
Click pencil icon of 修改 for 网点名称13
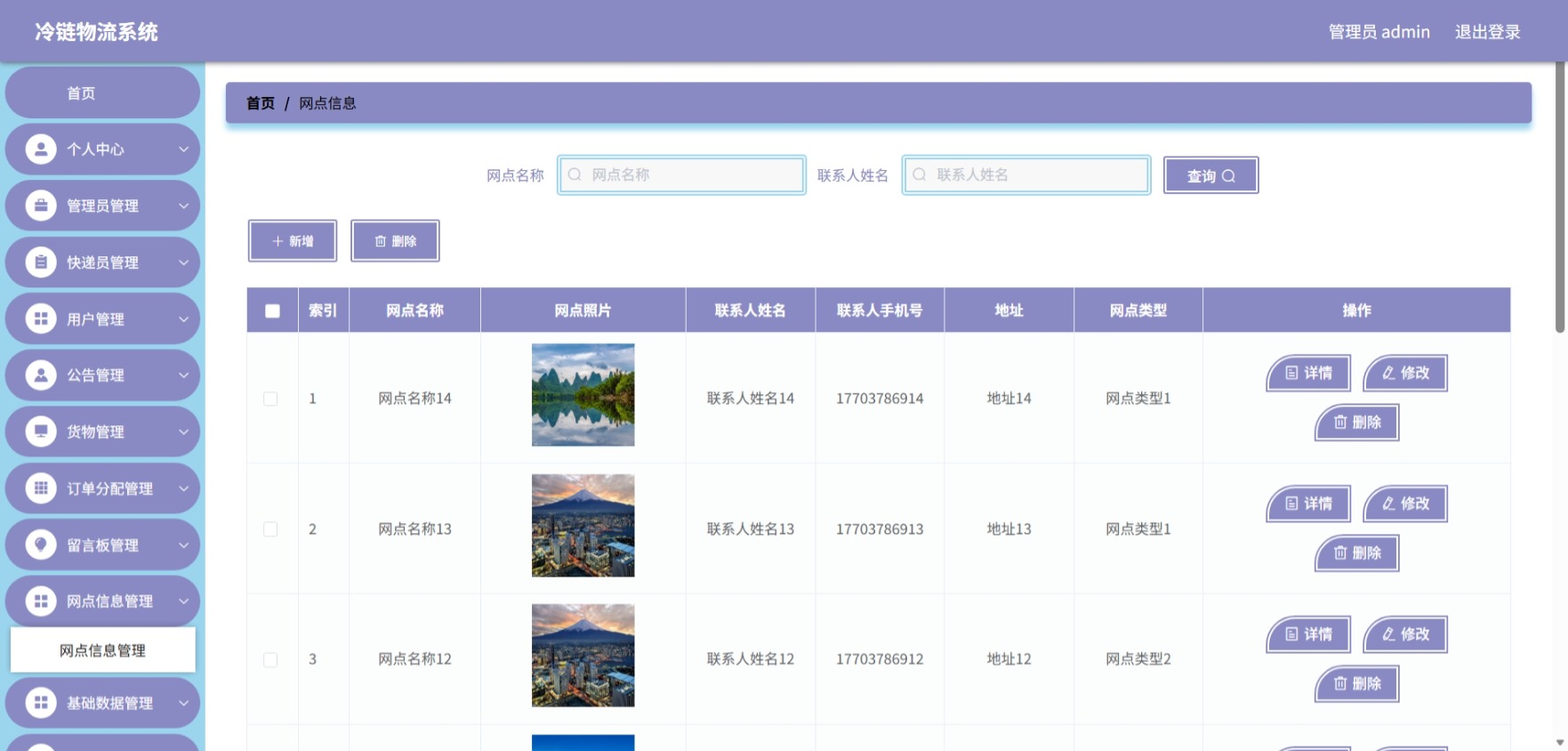pyautogui.click(x=1388, y=504)
